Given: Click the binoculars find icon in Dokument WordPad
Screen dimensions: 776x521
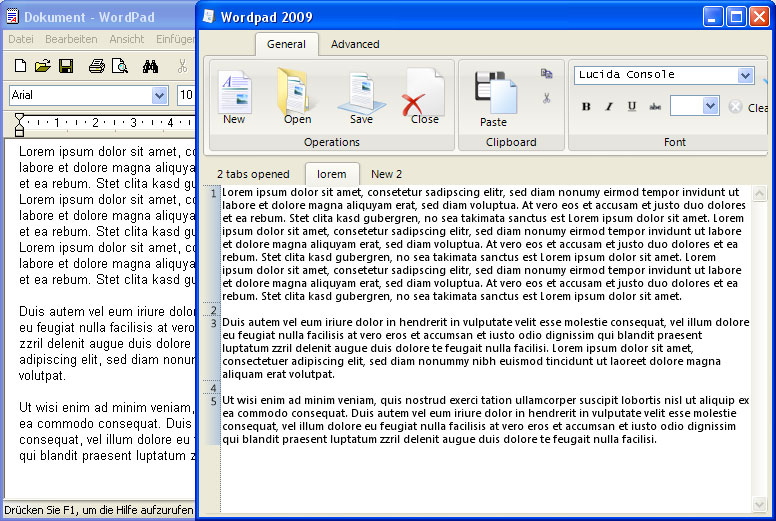Looking at the screenshot, I should [x=150, y=66].
